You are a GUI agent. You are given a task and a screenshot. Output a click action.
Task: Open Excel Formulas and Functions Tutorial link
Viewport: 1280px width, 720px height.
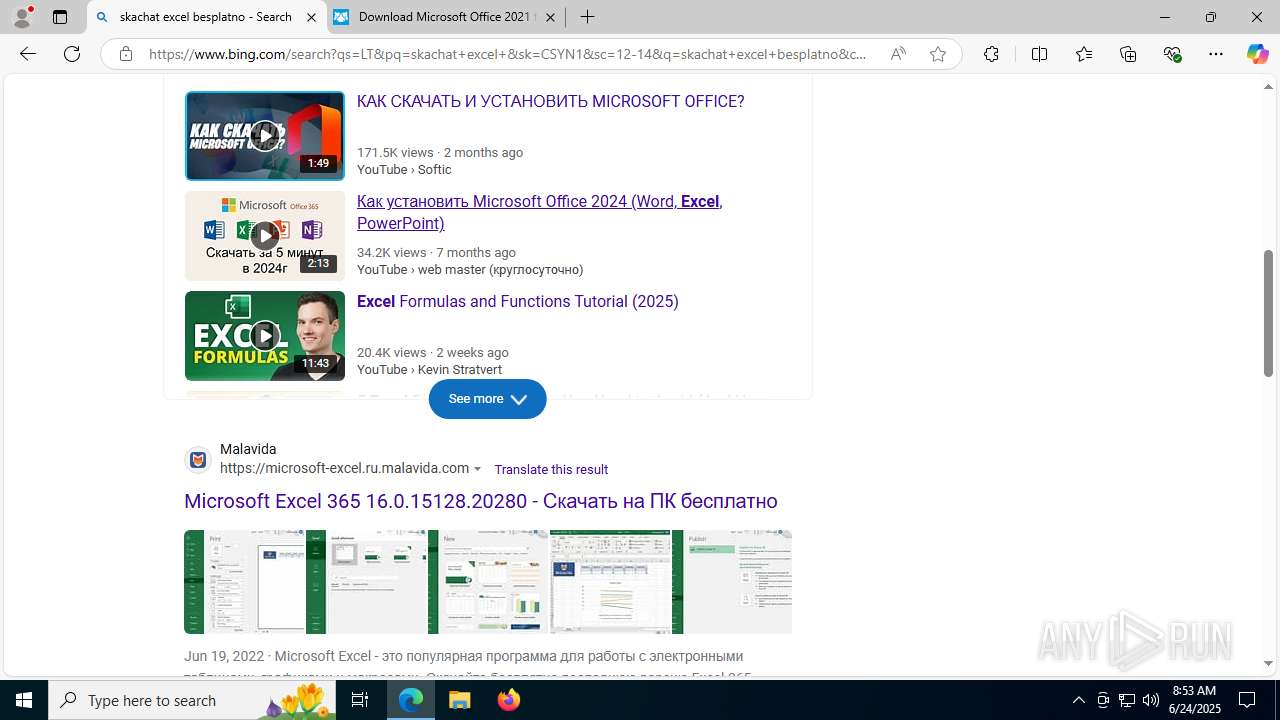pos(517,301)
